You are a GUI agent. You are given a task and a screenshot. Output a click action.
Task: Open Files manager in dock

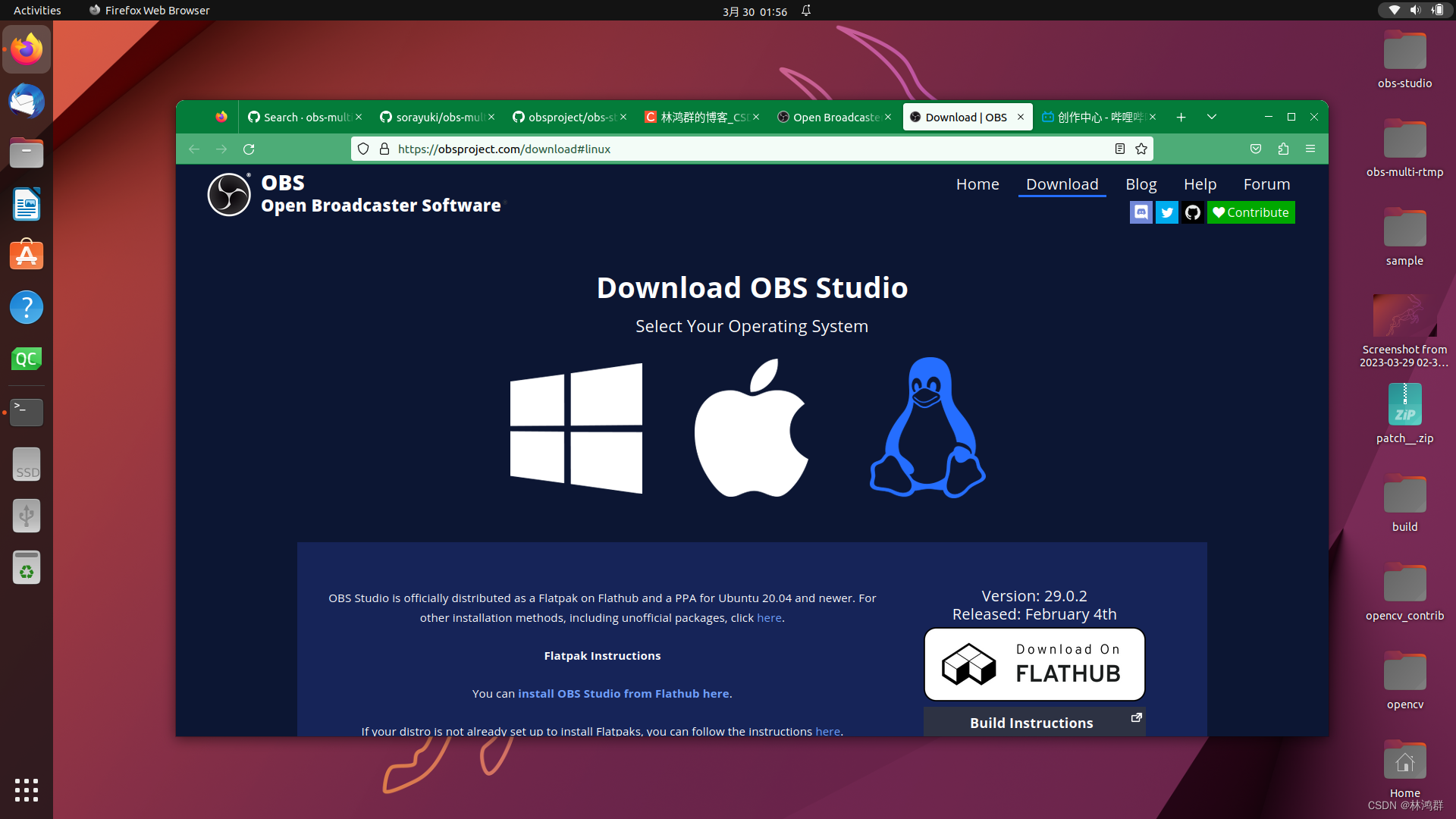(x=27, y=153)
